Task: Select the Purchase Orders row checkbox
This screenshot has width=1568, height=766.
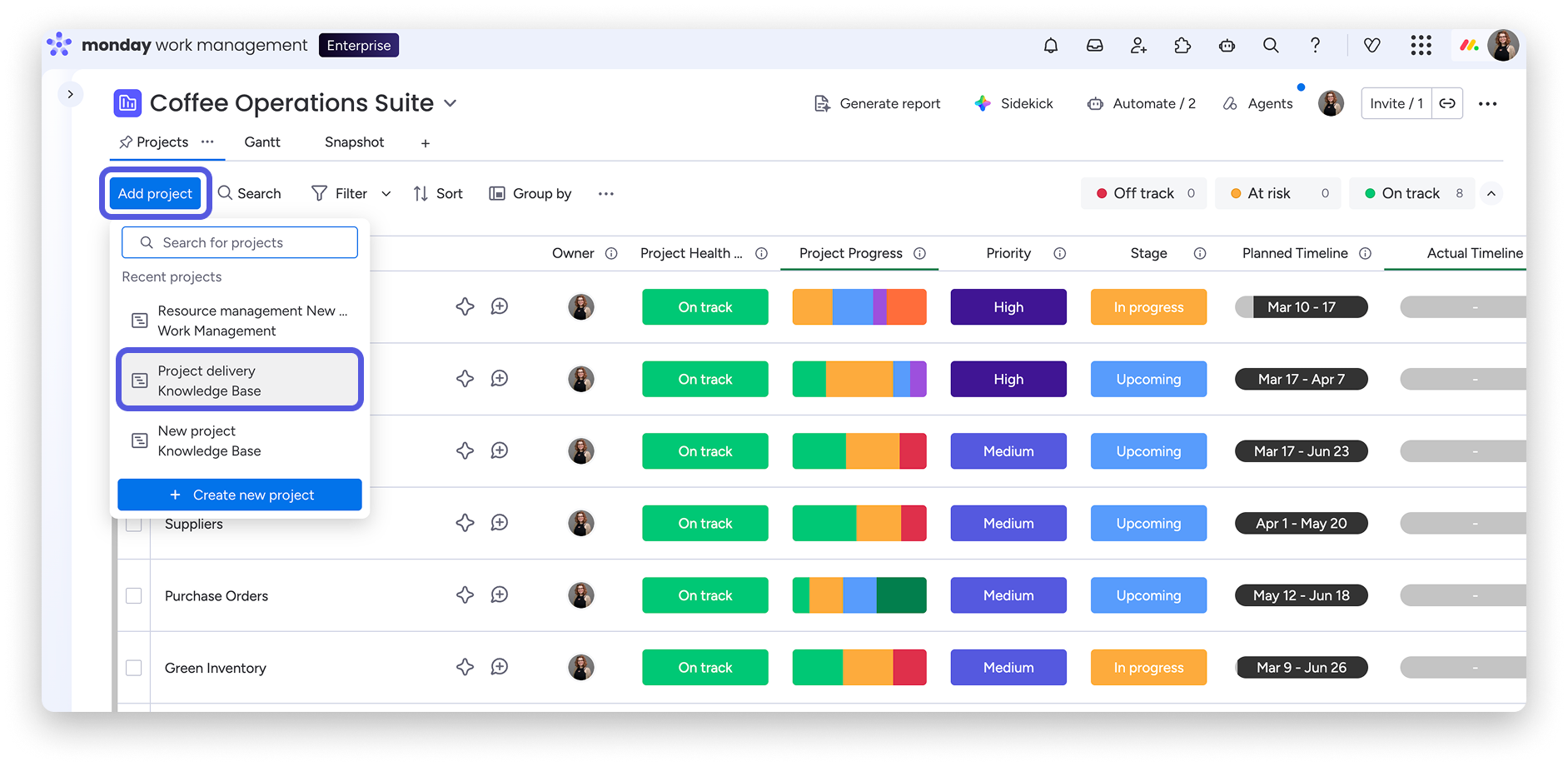Action: click(x=133, y=595)
